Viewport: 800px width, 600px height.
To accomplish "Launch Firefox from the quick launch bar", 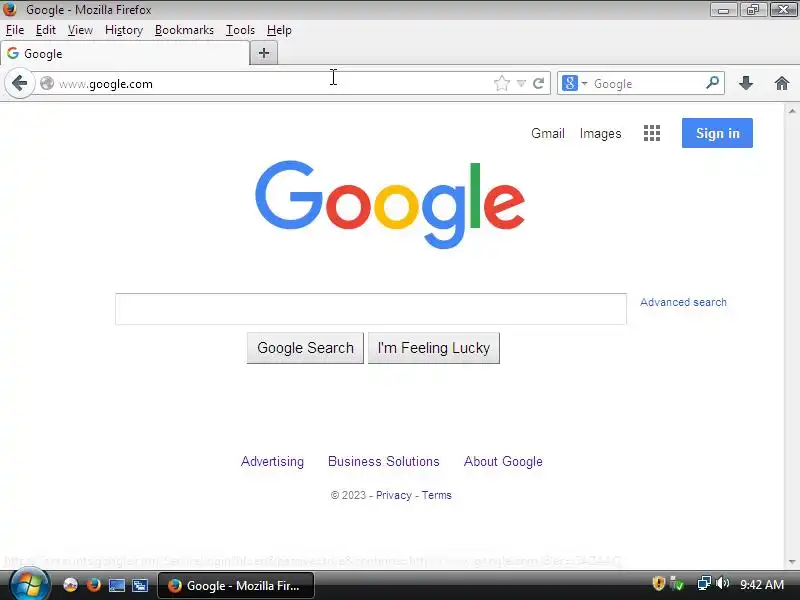I will click(93, 585).
